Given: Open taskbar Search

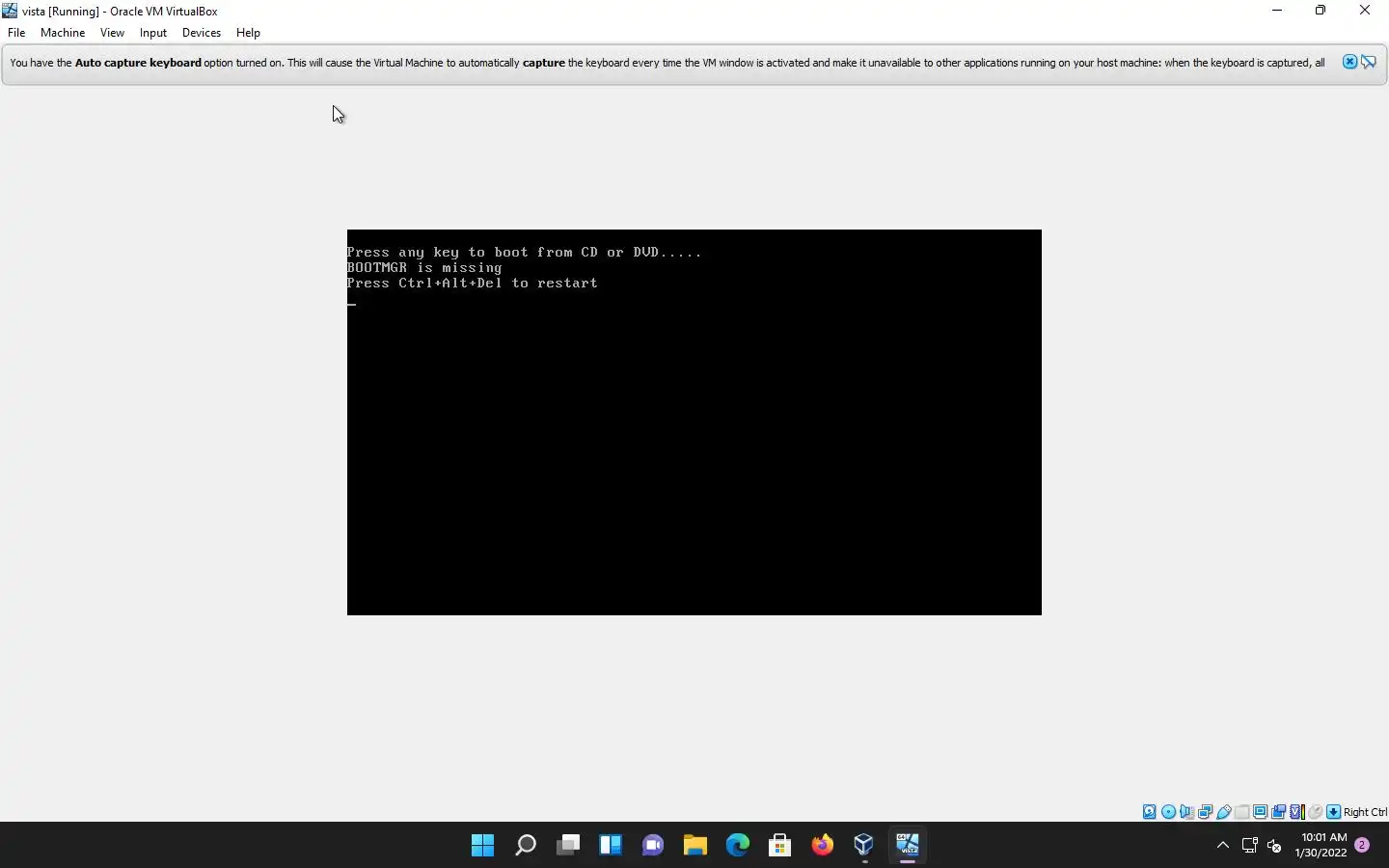Looking at the screenshot, I should pos(525,846).
